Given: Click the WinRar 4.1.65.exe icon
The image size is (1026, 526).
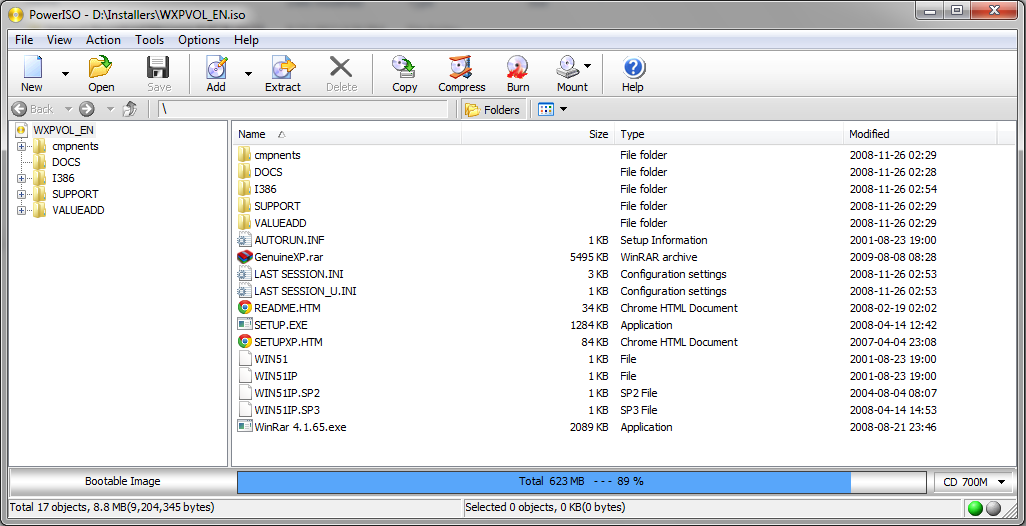Looking at the screenshot, I should click(x=245, y=427).
